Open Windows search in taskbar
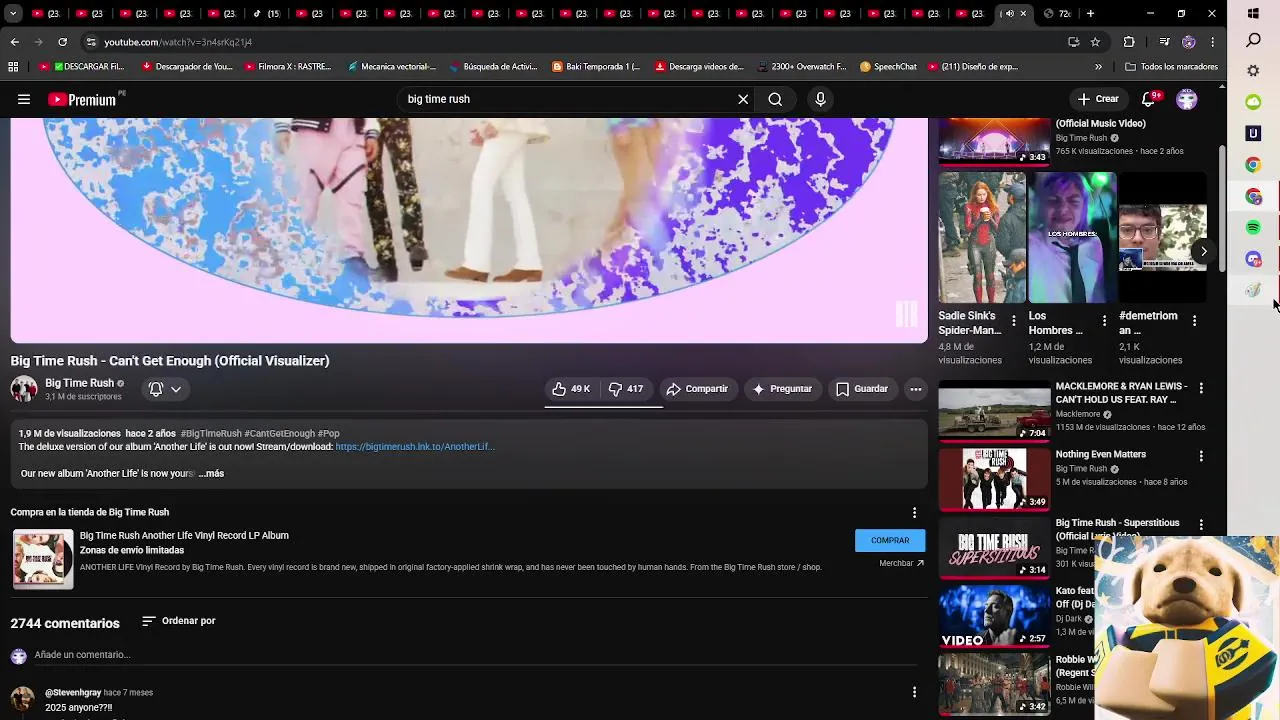 point(1253,40)
